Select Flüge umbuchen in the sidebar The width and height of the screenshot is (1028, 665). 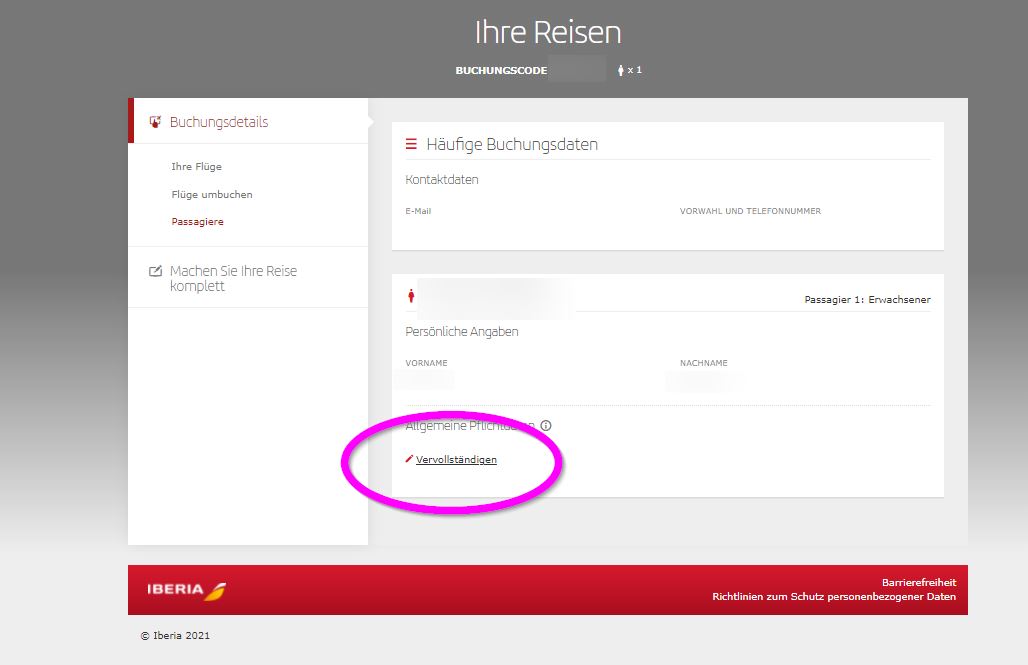[212, 195]
